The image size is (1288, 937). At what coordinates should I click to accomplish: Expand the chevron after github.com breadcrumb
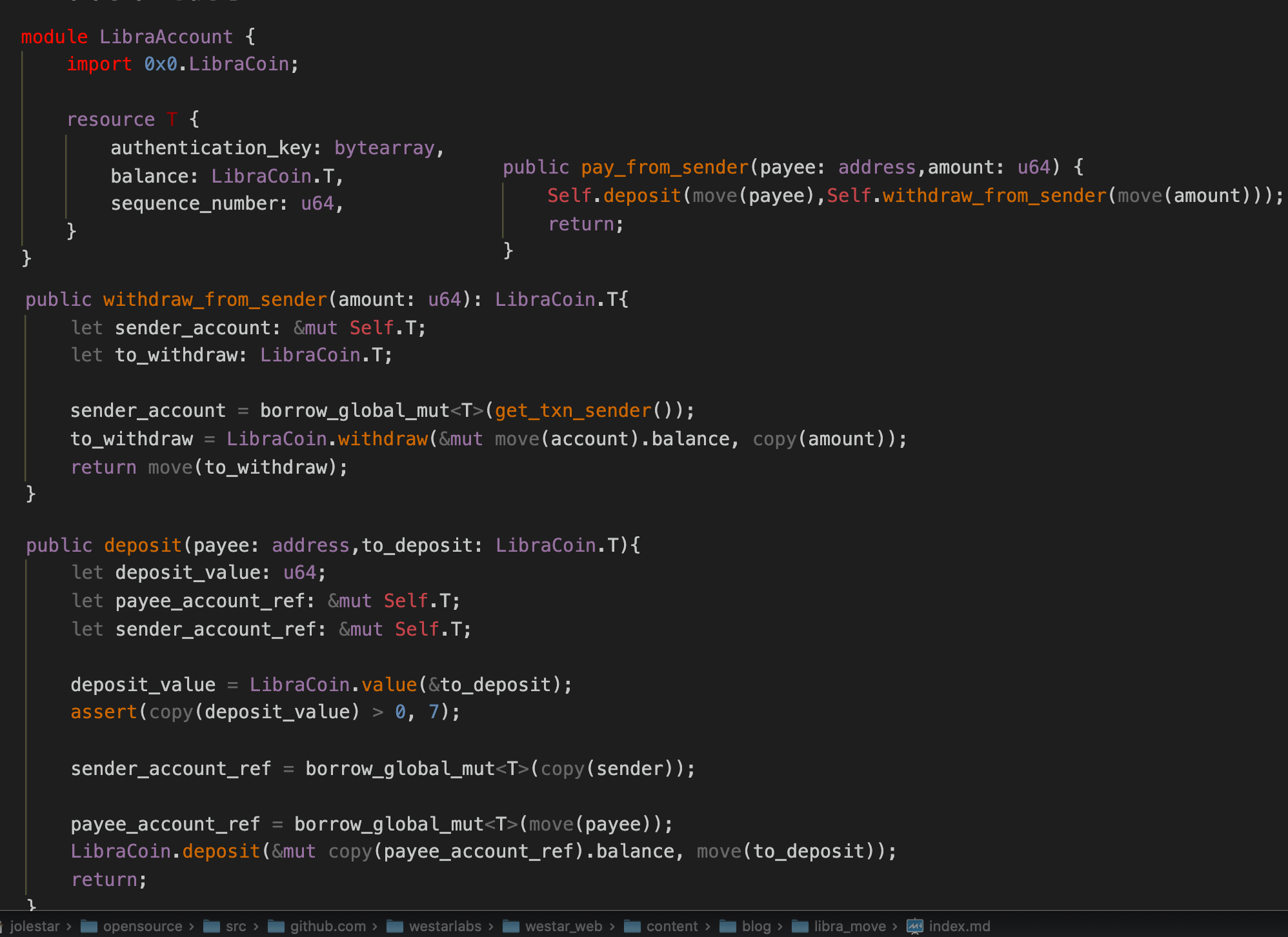point(375,927)
